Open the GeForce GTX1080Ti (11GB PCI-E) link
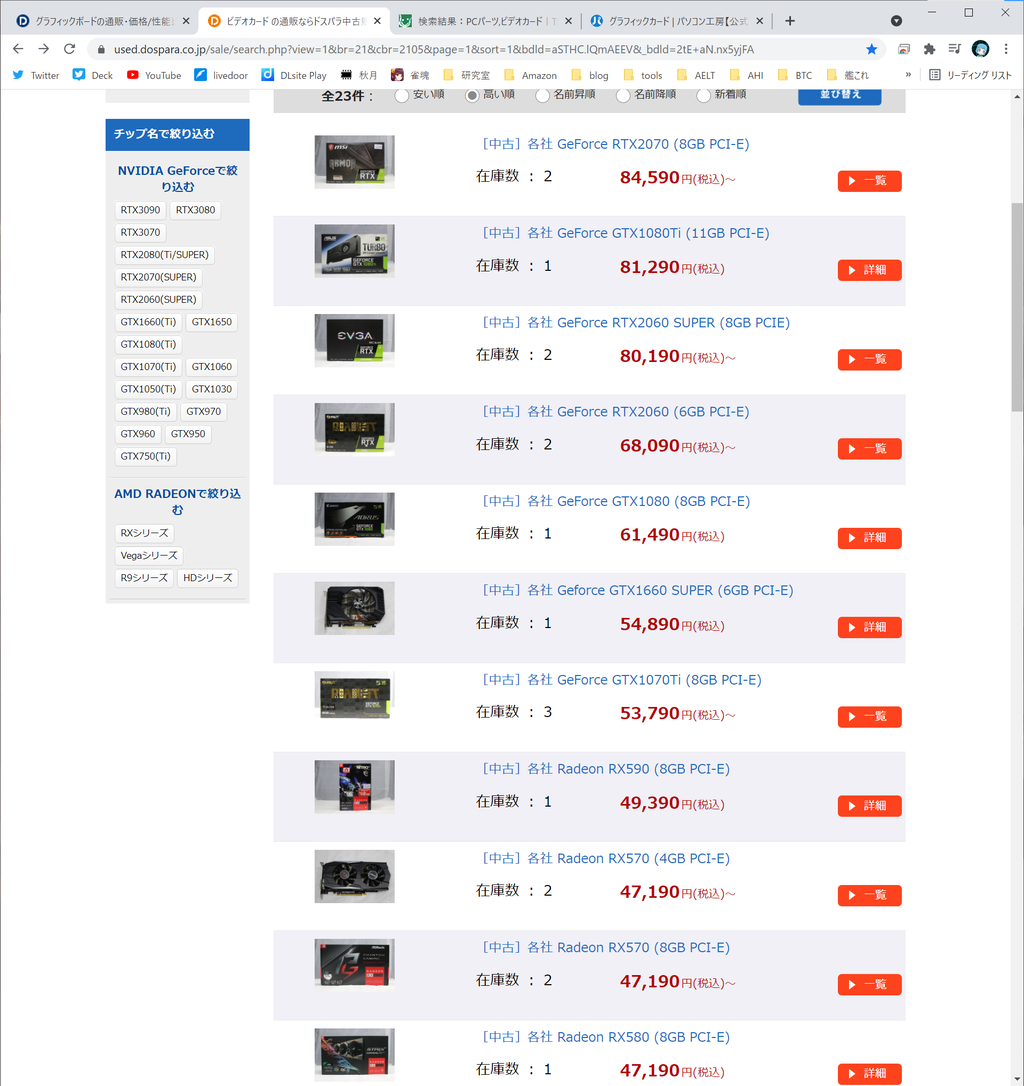1024x1086 pixels. (x=626, y=233)
